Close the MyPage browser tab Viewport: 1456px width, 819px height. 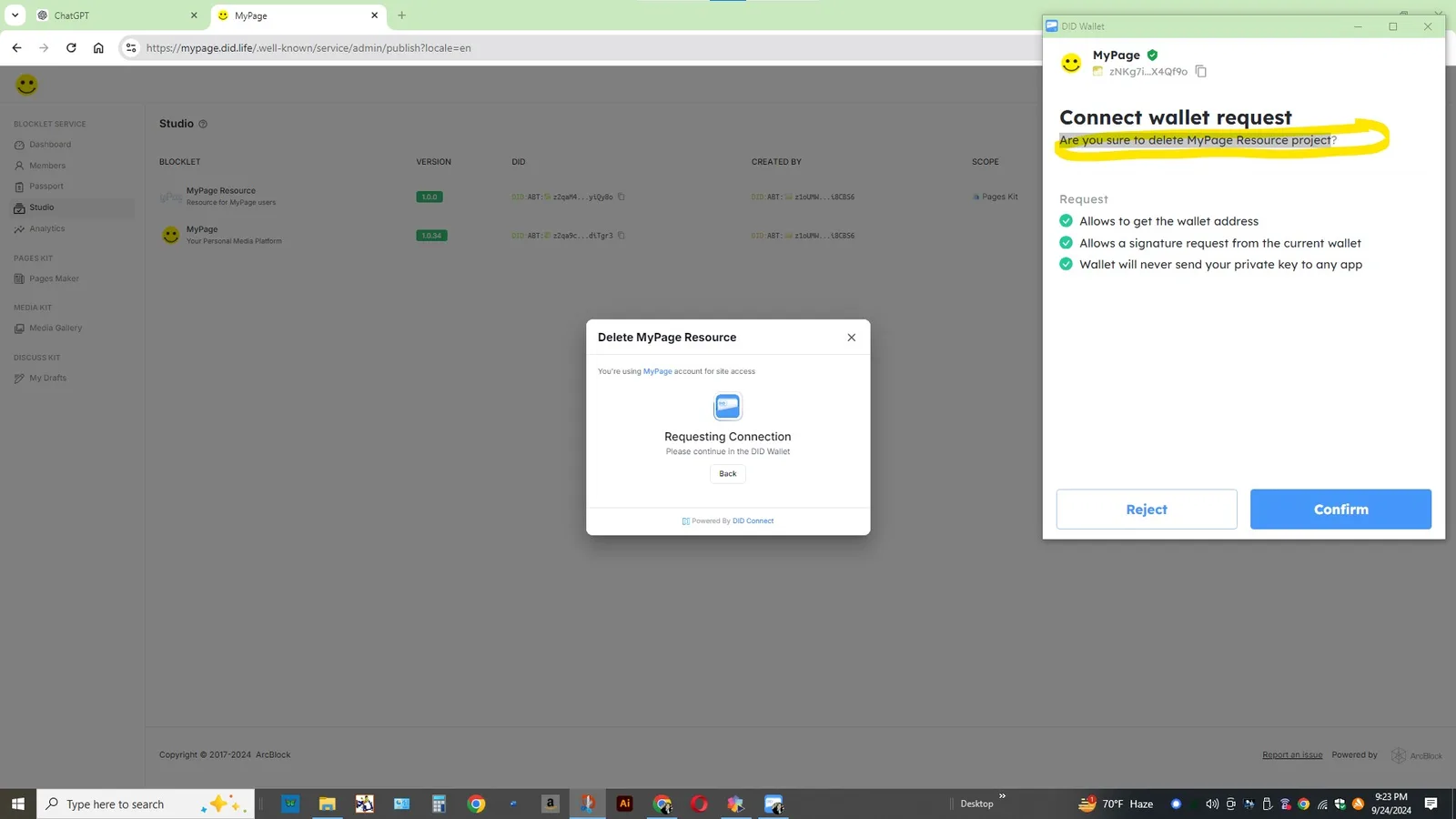click(374, 15)
